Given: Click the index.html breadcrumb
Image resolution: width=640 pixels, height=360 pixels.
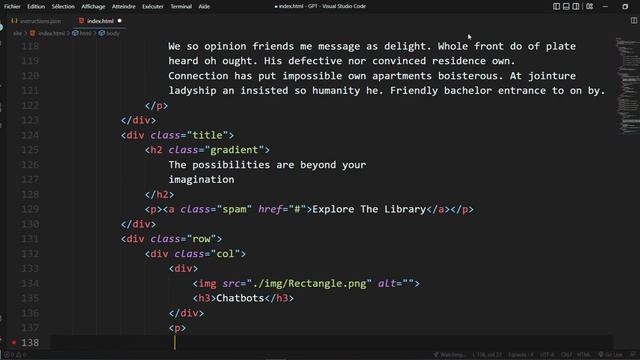Looking at the screenshot, I should point(48,33).
